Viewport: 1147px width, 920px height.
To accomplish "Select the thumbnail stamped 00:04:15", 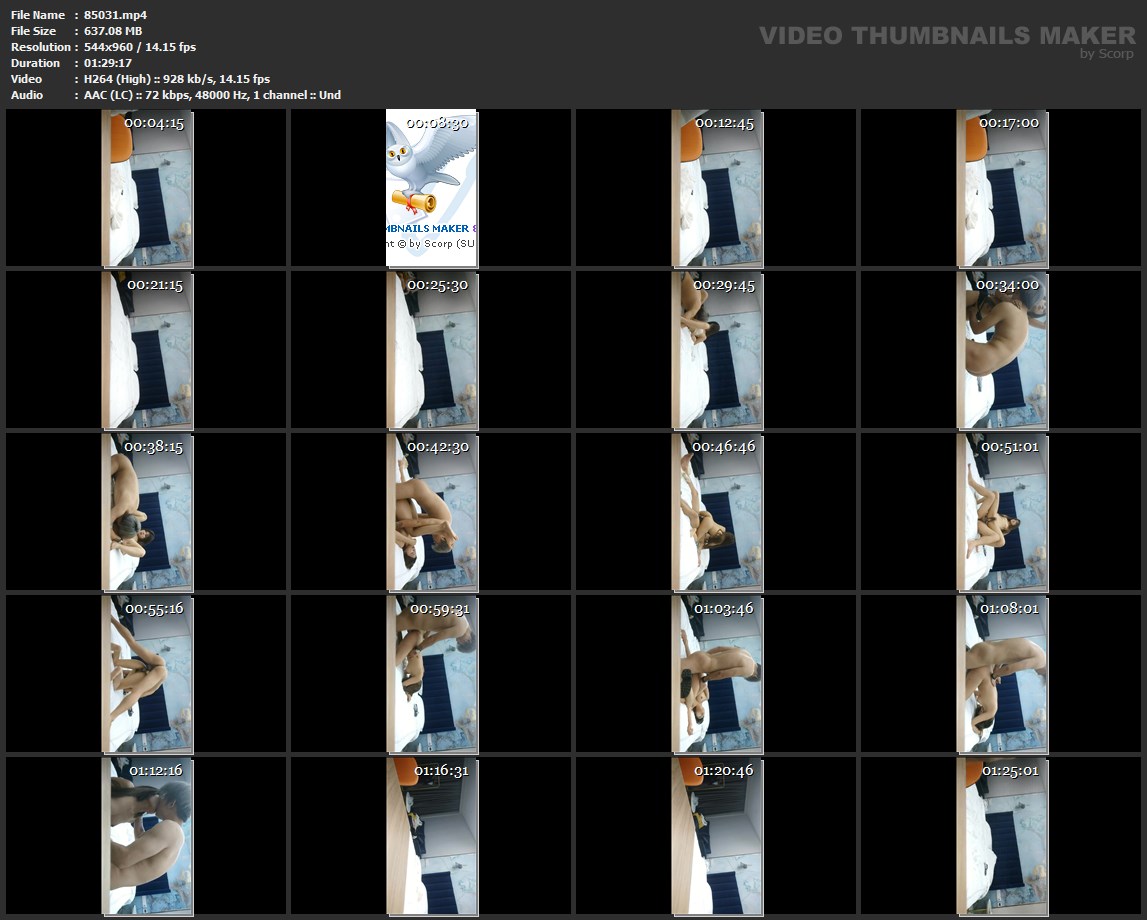I will click(147, 188).
